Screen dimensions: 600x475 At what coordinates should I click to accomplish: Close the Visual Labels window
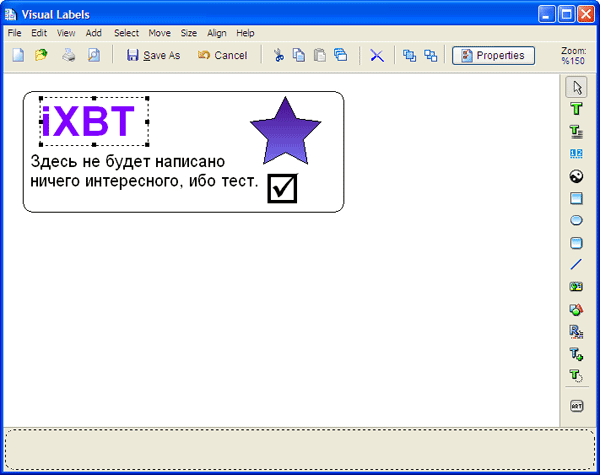(x=586, y=15)
